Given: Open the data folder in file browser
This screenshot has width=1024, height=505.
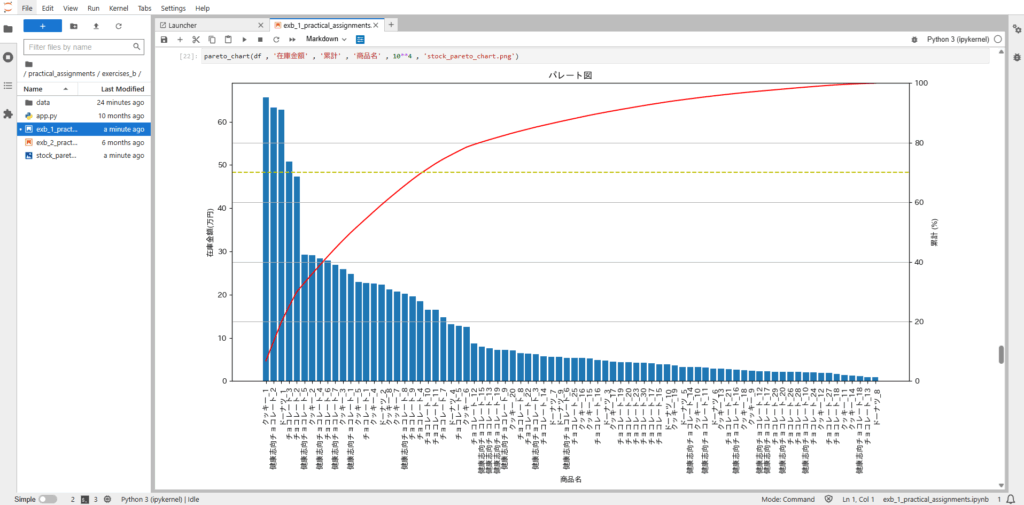Looking at the screenshot, I should coord(43,102).
